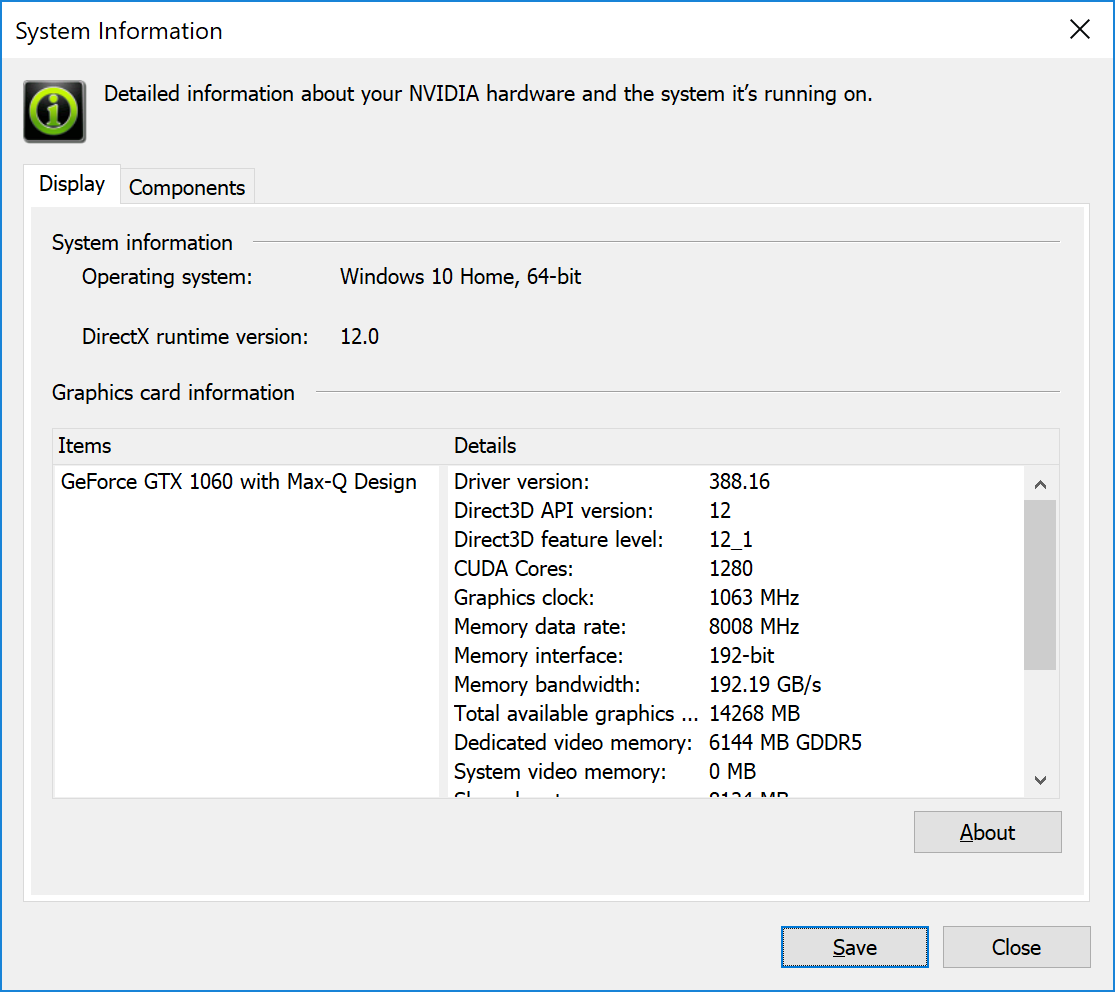Click the Operating system label
The image size is (1115, 992).
coord(167,277)
